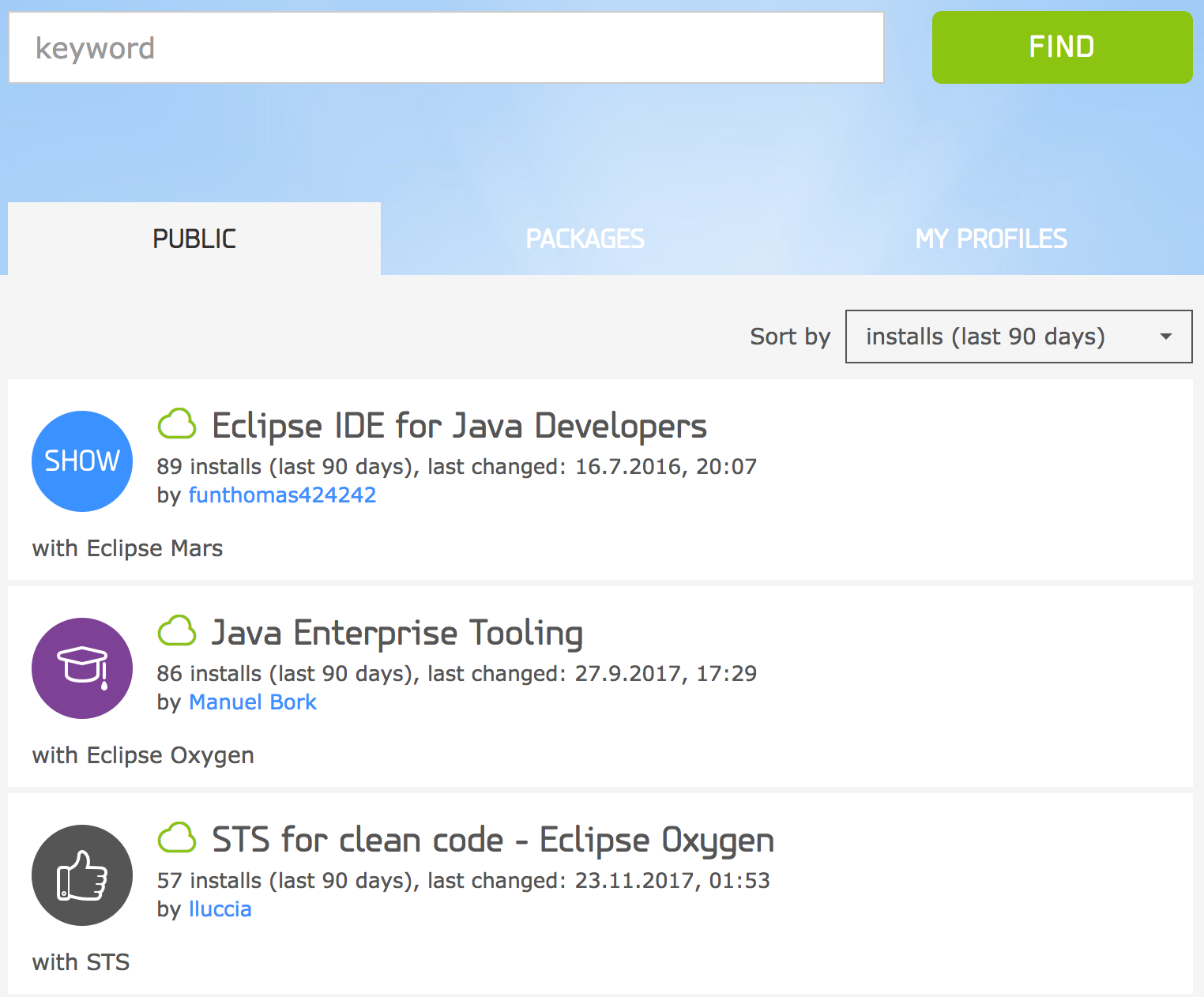Click text '57 installs (last 90 days)'

[286, 881]
